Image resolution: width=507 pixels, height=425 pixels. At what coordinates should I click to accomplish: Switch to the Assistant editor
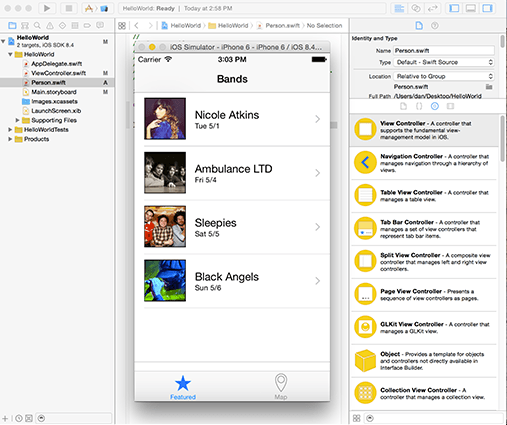[416, 8]
